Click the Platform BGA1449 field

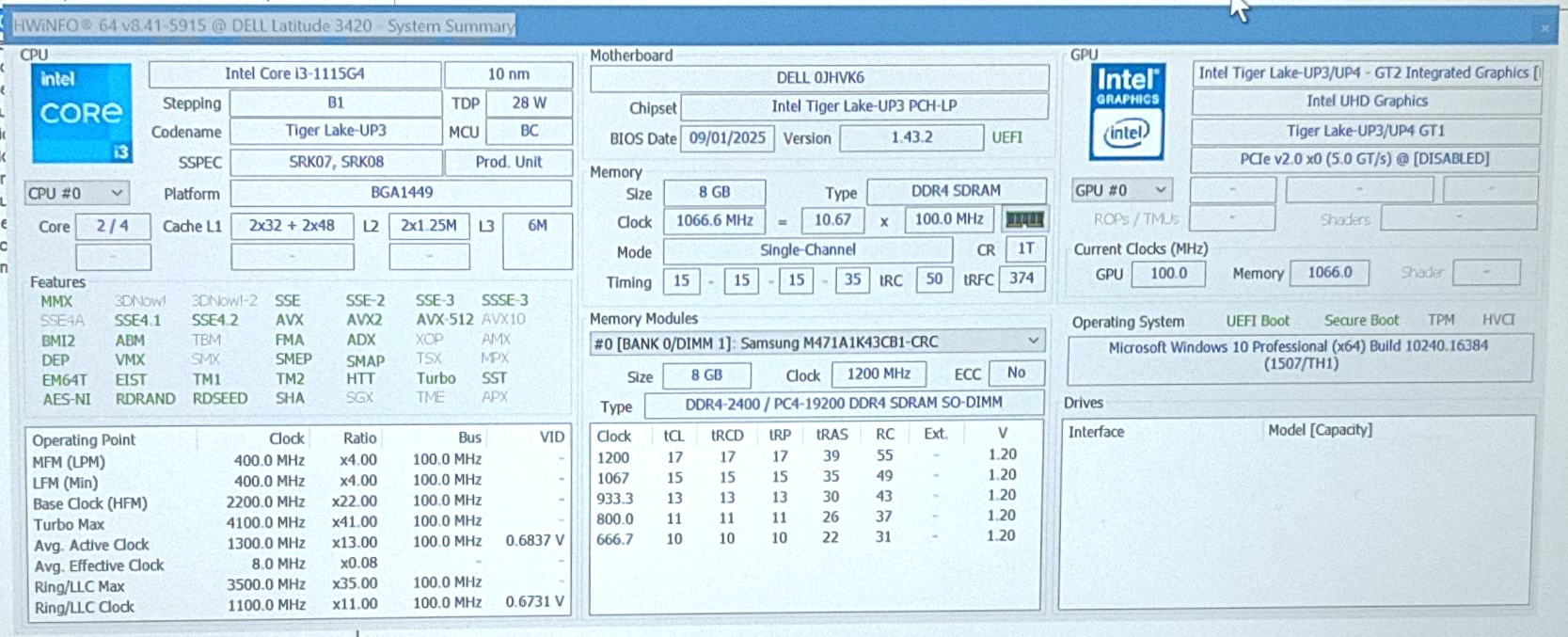[x=401, y=193]
